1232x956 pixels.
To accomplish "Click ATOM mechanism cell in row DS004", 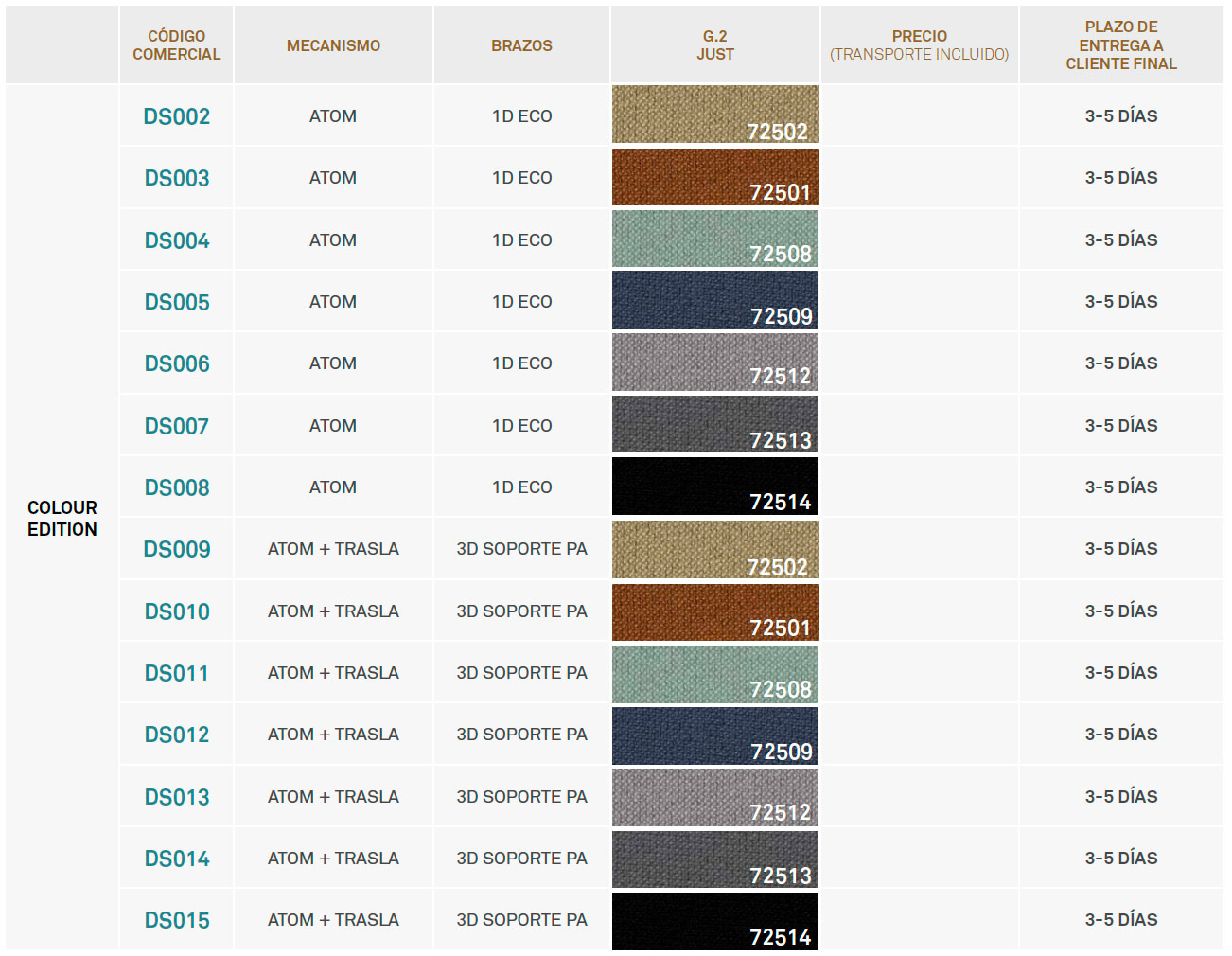I will [x=333, y=240].
